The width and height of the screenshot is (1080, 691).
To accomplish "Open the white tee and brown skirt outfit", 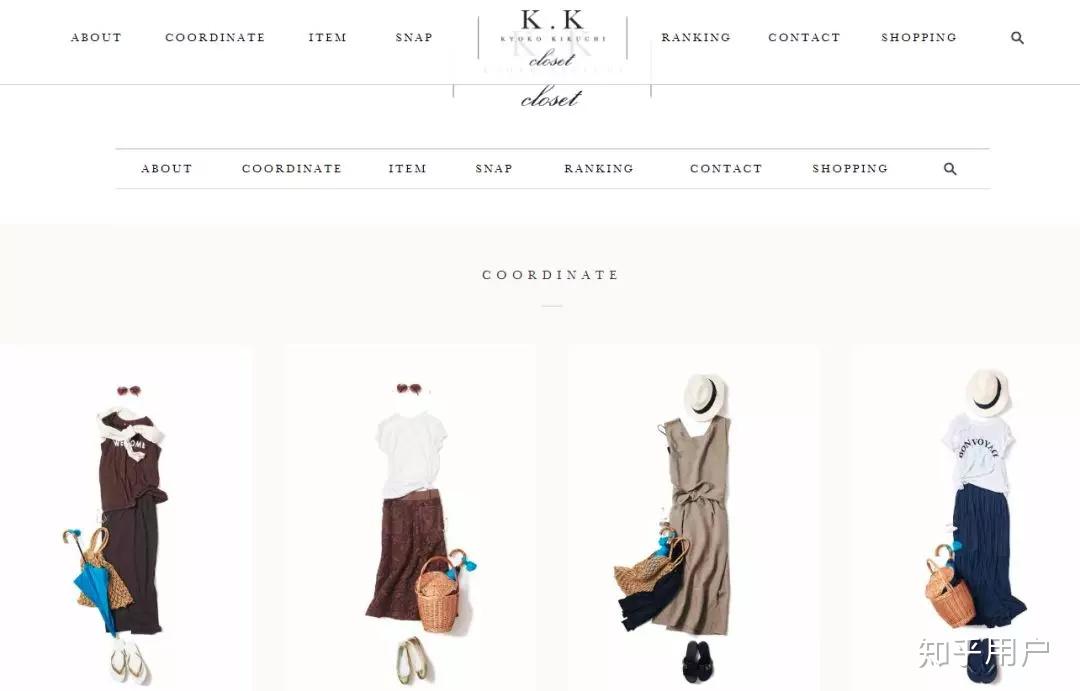I will (x=411, y=518).
